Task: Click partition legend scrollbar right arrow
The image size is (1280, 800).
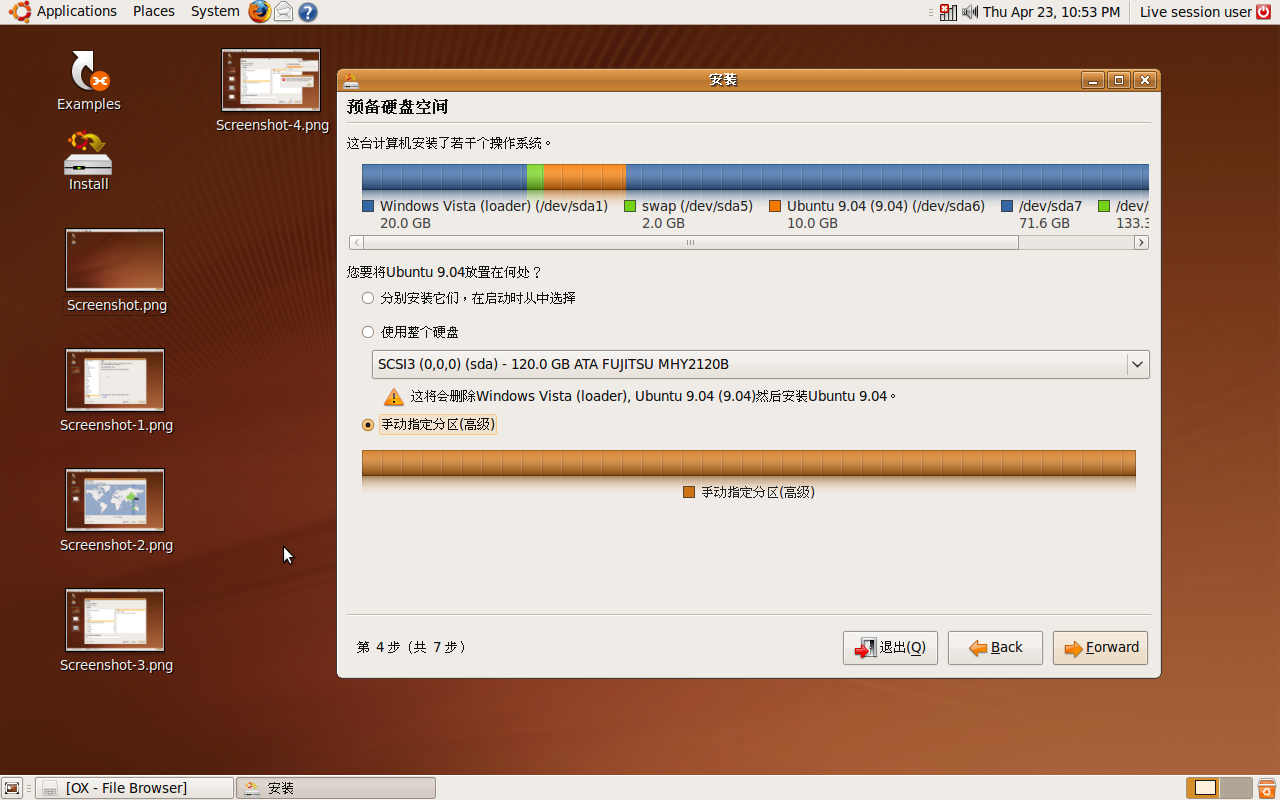Action: 1142,243
